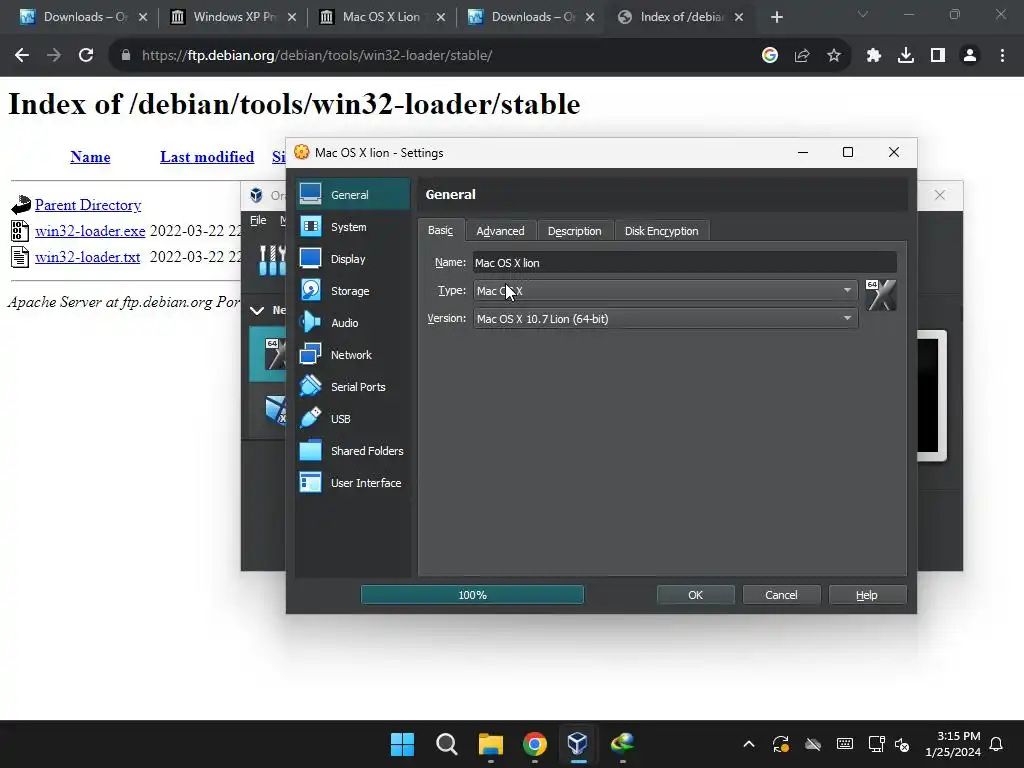Viewport: 1024px width, 768px height.
Task: Open the win32-loader.exe link
Action: pyautogui.click(x=90, y=231)
